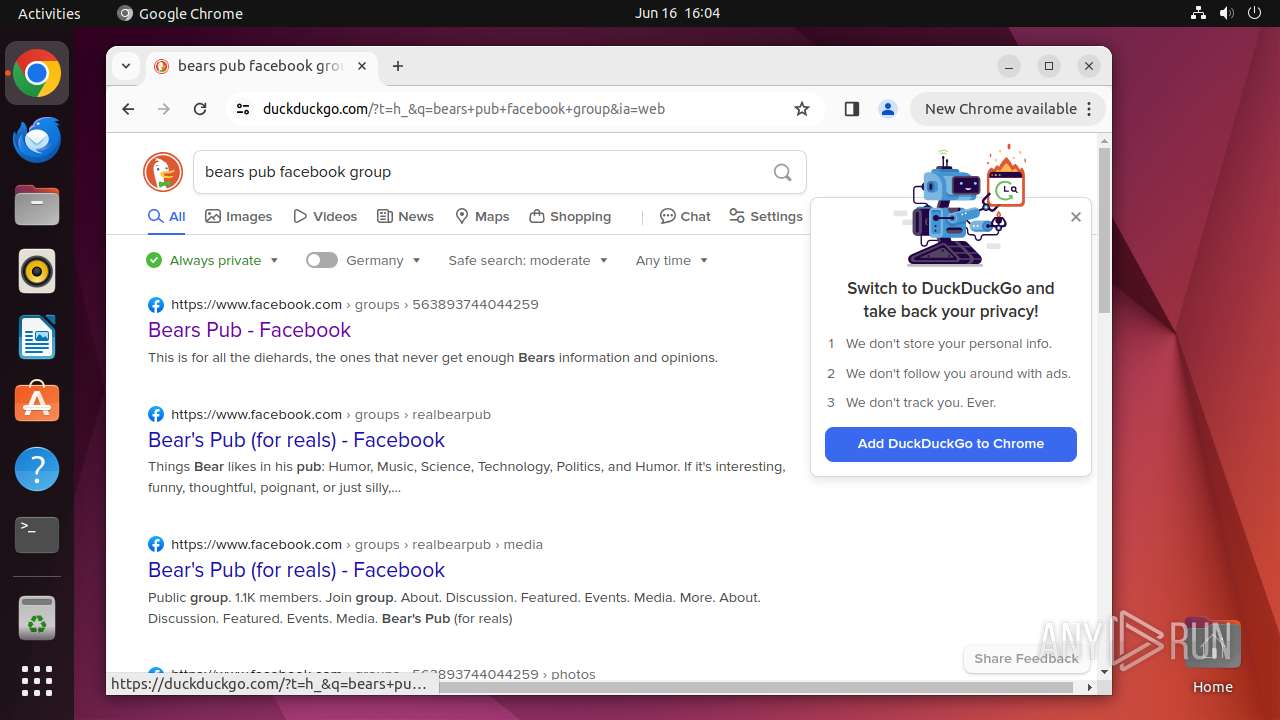Click the Chrome address bar URL
1280x720 pixels.
coord(464,109)
